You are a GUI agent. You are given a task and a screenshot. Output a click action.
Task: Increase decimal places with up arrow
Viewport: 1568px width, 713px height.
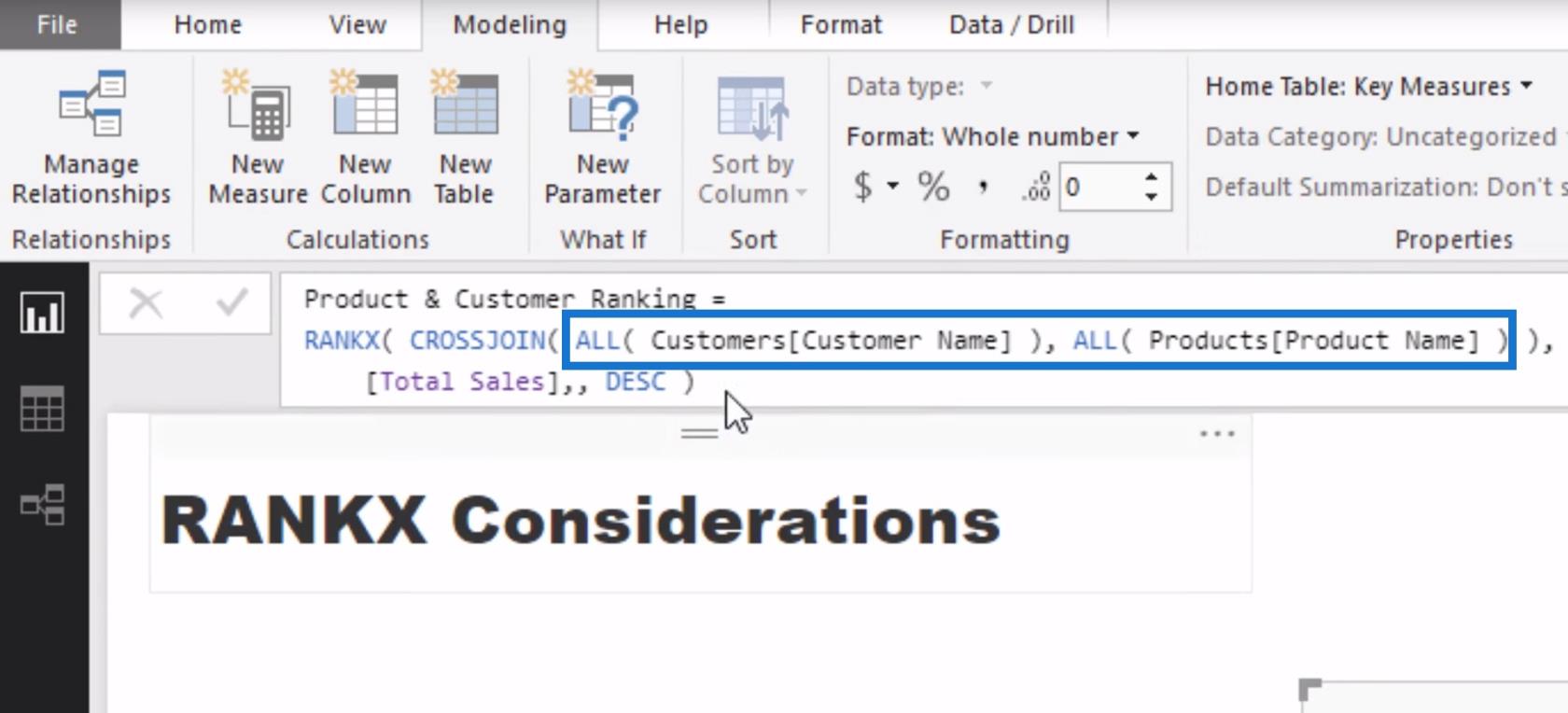point(1152,176)
